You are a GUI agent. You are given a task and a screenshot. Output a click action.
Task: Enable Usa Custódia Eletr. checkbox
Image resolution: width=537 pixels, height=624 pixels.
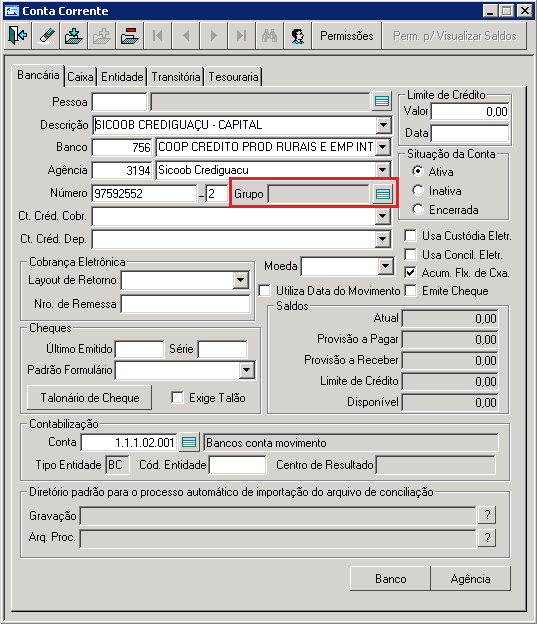point(410,236)
